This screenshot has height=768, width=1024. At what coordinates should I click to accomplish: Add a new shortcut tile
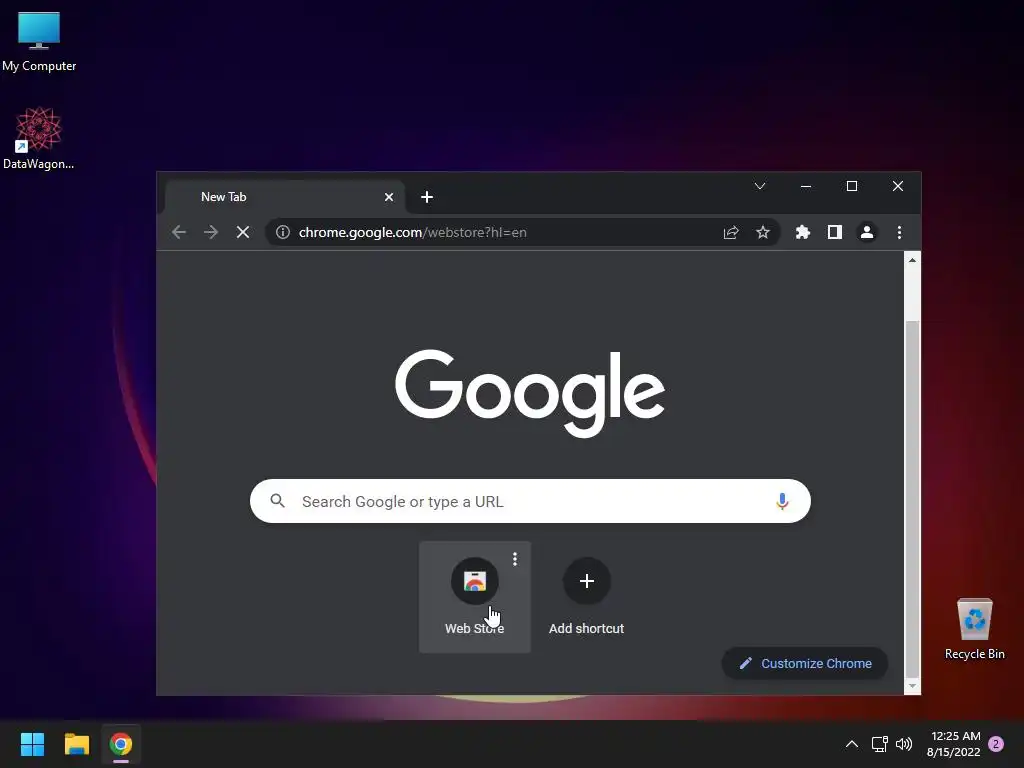[586, 581]
